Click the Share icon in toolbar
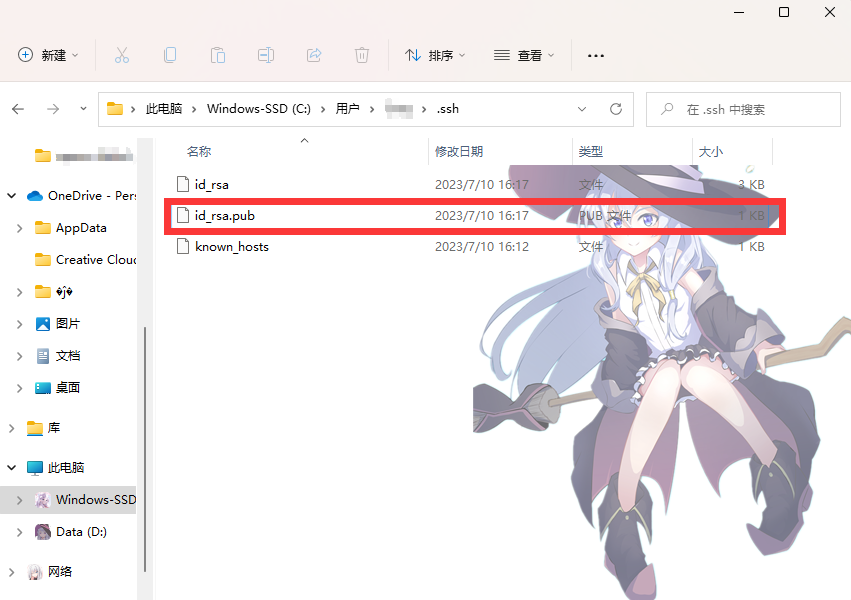 (314, 55)
